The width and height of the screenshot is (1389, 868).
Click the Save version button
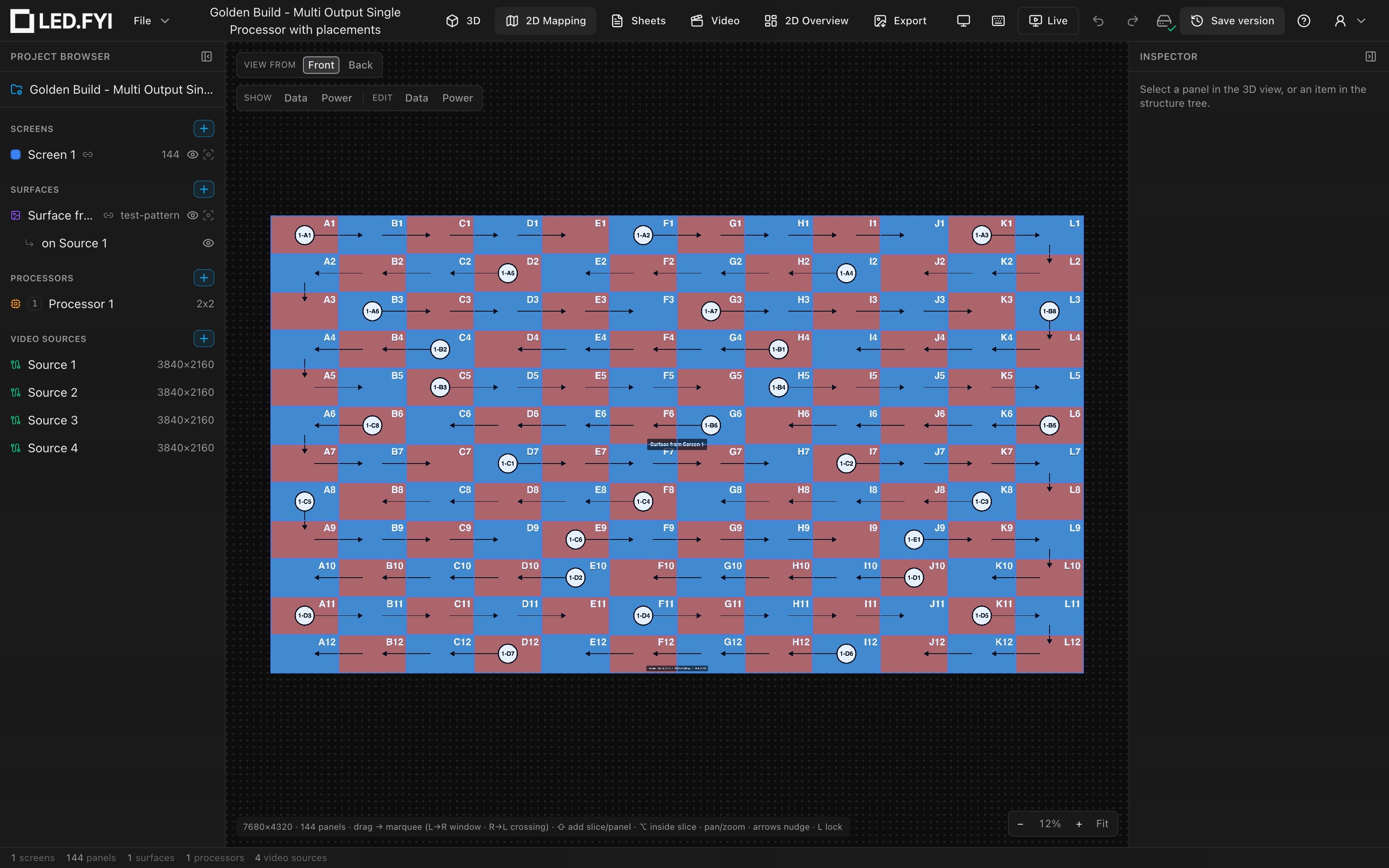(1232, 21)
